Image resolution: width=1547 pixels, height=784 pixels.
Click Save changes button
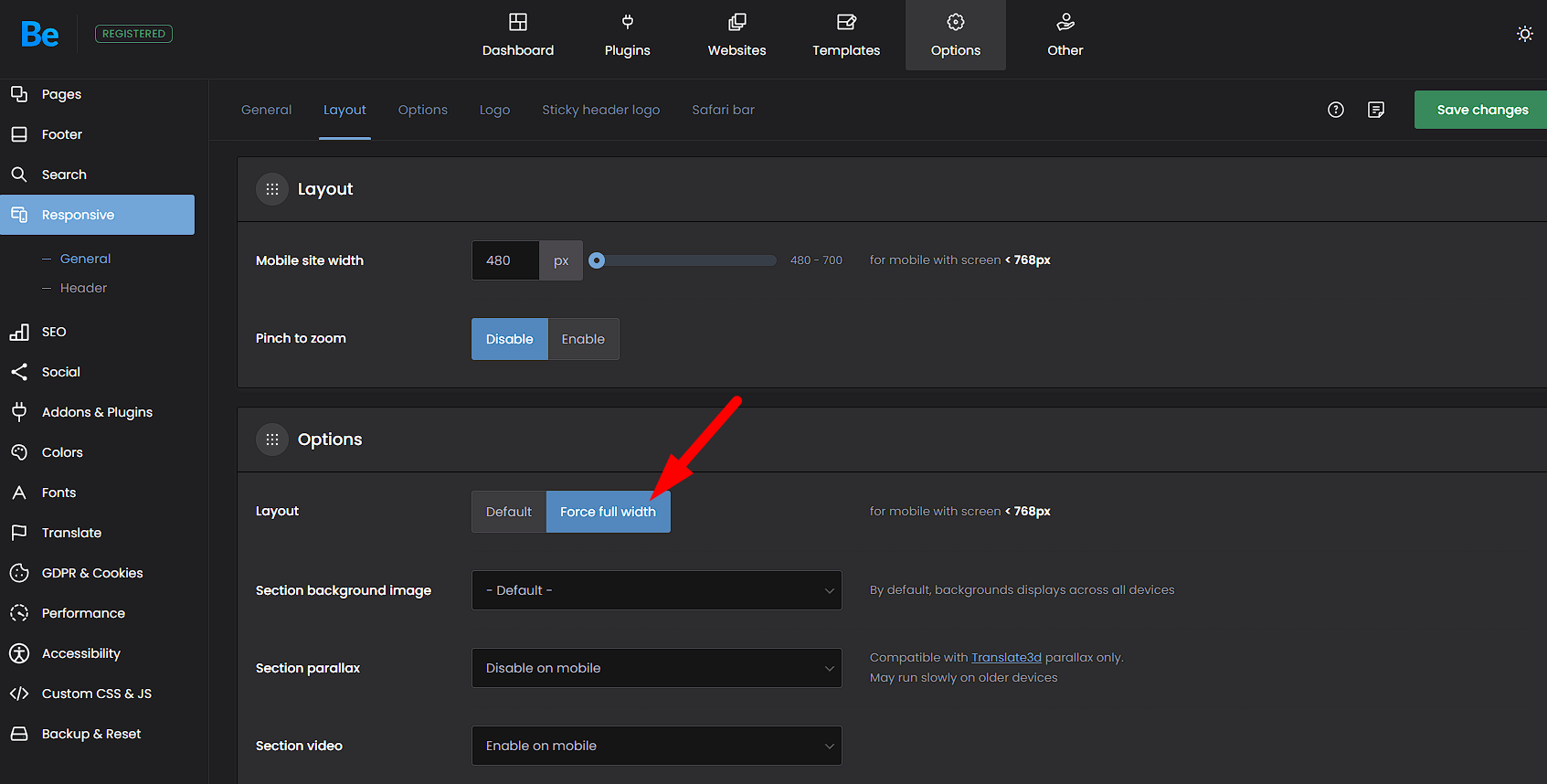tap(1480, 110)
